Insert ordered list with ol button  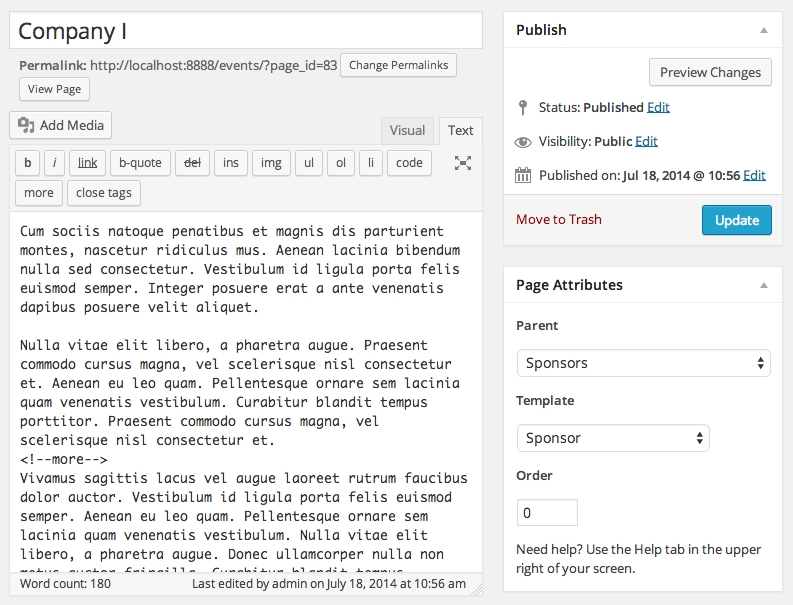coord(341,163)
